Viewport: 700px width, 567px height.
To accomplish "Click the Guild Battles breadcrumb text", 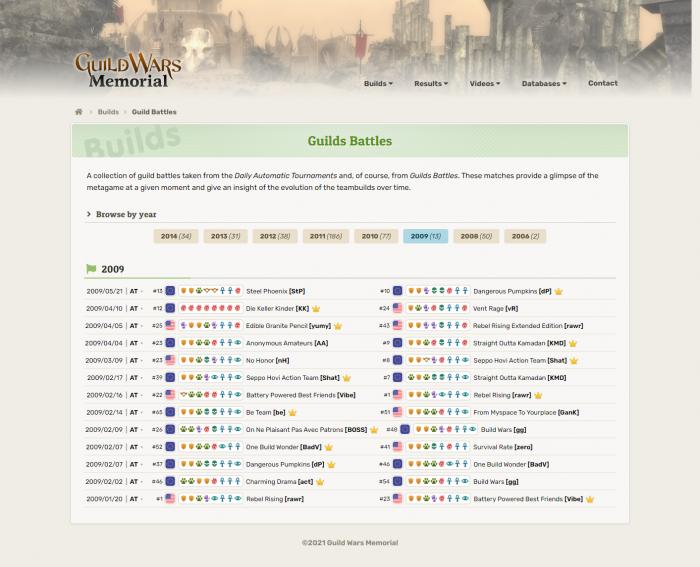I will [x=154, y=112].
